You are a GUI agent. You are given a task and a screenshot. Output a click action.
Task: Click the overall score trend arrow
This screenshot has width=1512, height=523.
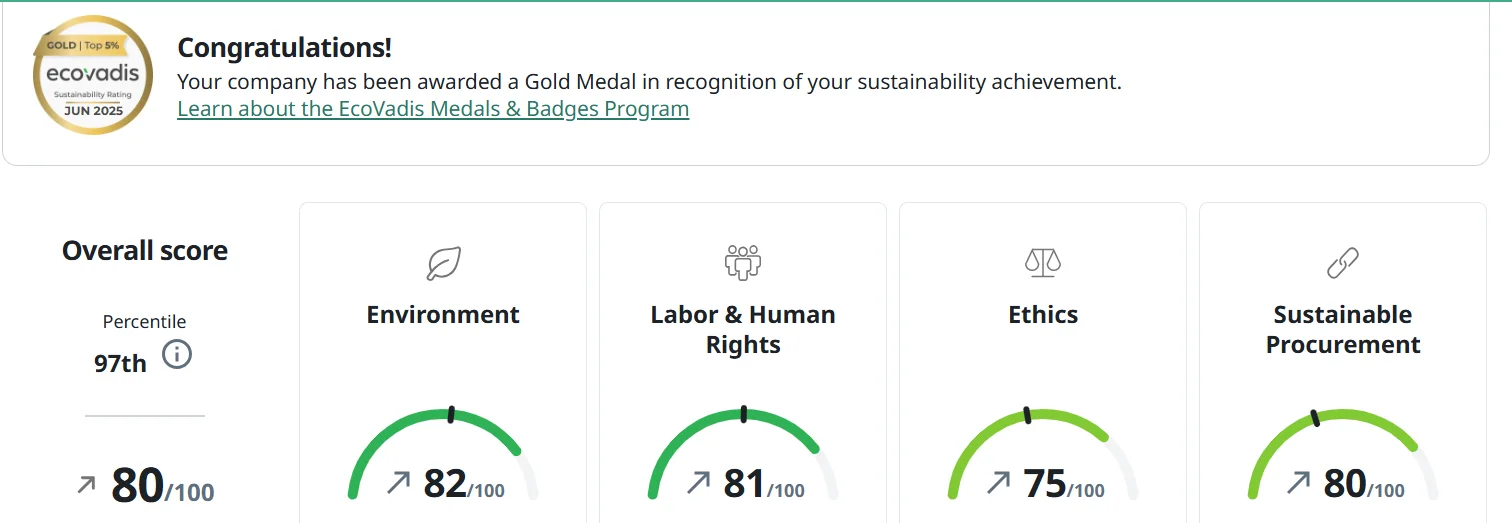(x=87, y=485)
